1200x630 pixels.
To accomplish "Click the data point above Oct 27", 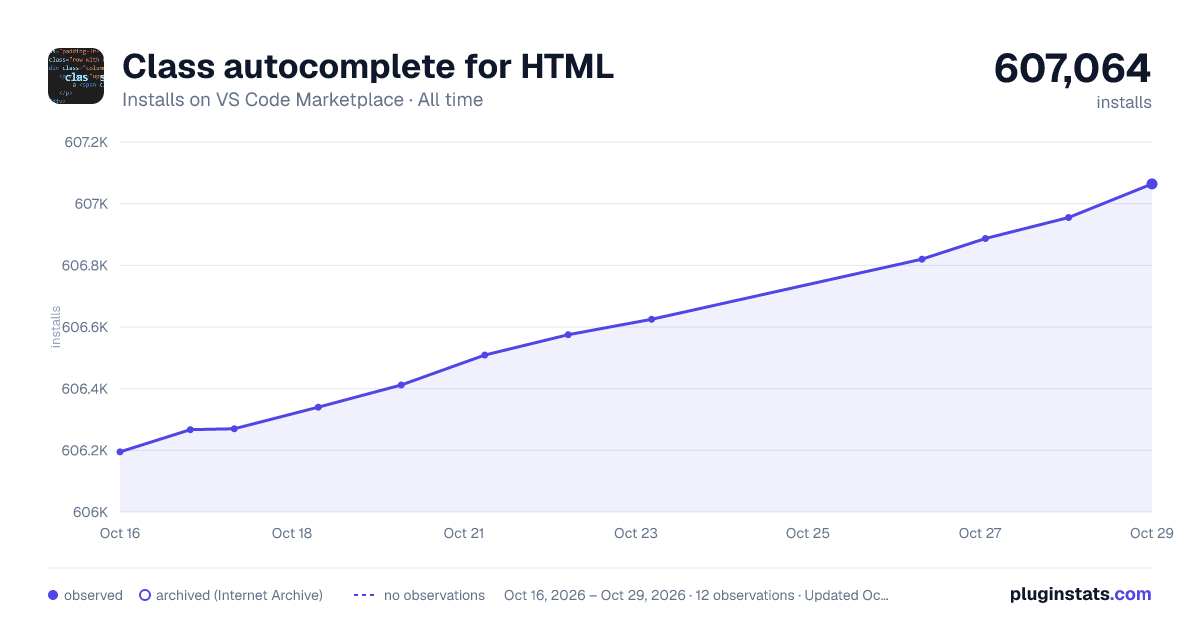I will (x=985, y=238).
